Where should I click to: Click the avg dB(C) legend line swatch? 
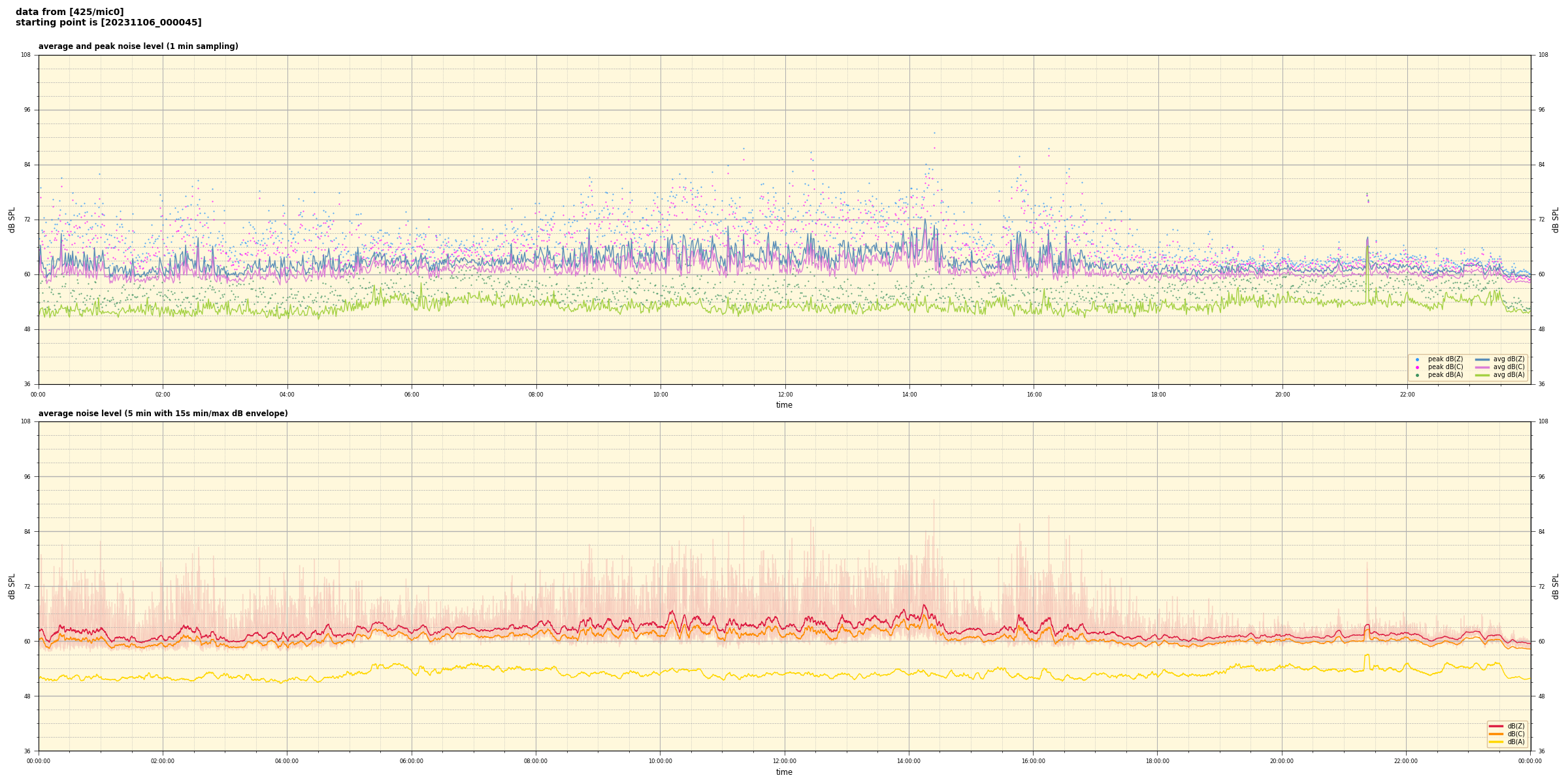click(1482, 367)
